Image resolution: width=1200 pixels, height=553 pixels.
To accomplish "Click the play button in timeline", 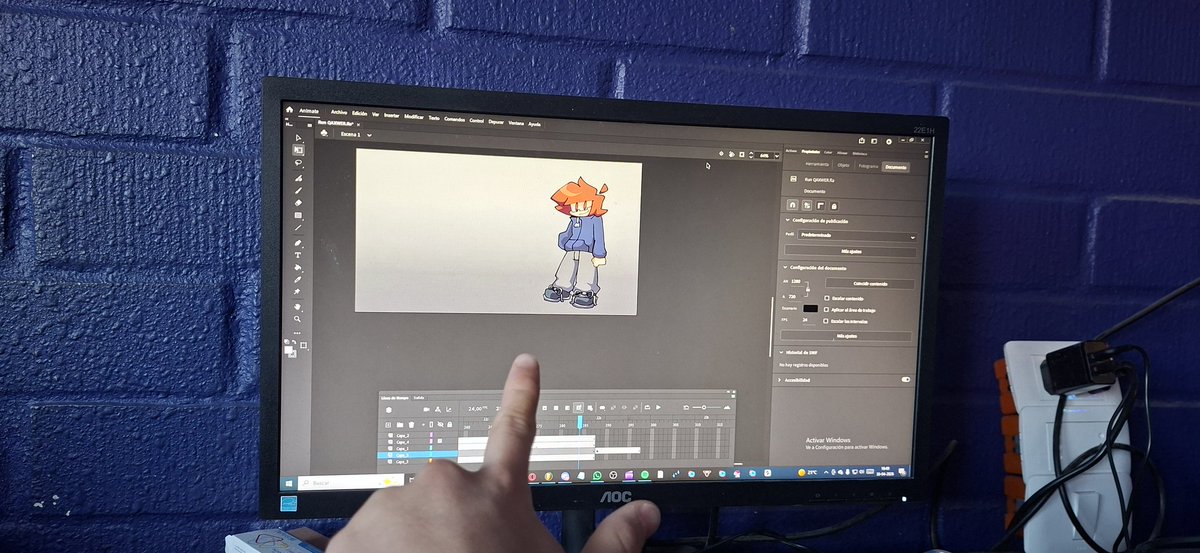I will click(658, 407).
